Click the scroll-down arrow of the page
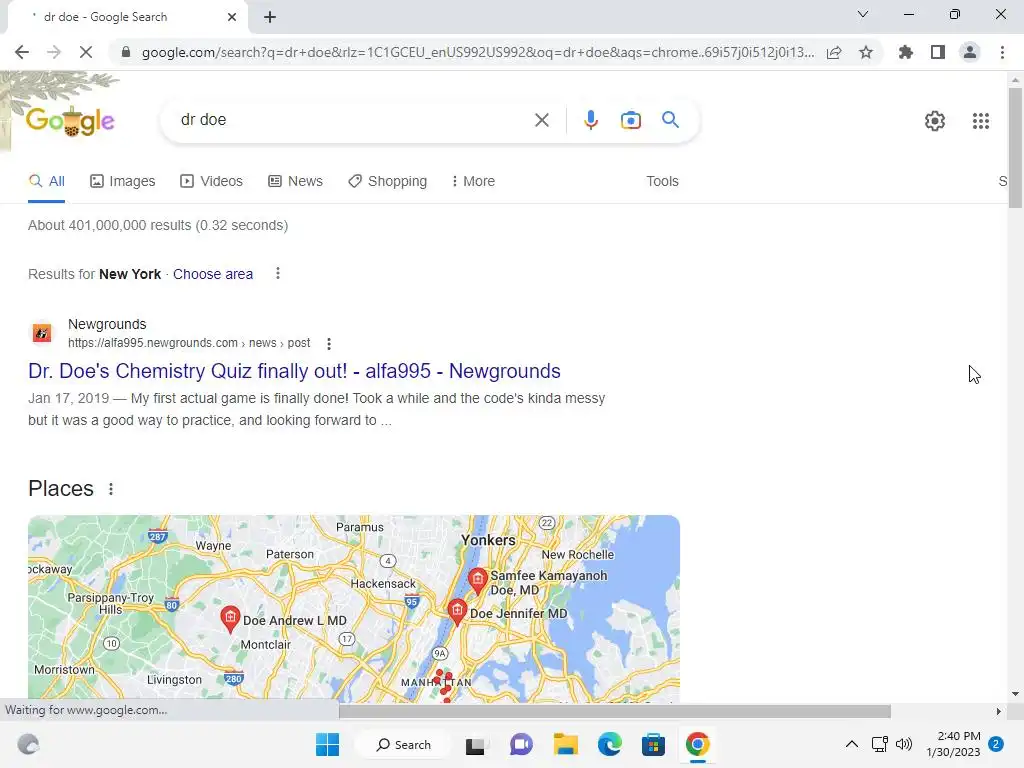The image size is (1024, 768). [x=1015, y=694]
